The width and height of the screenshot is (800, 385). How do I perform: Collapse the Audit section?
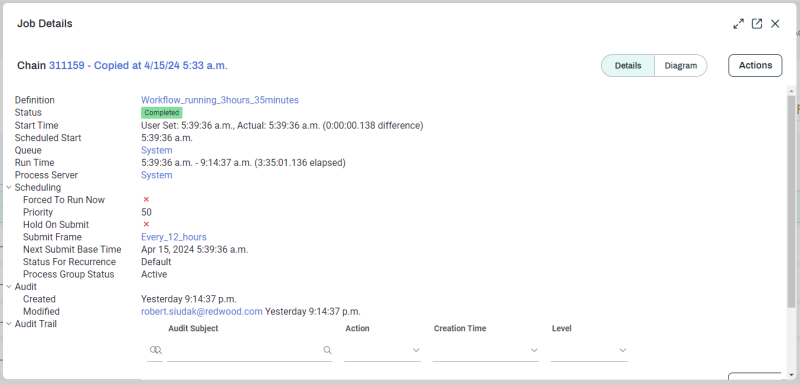click(x=9, y=287)
